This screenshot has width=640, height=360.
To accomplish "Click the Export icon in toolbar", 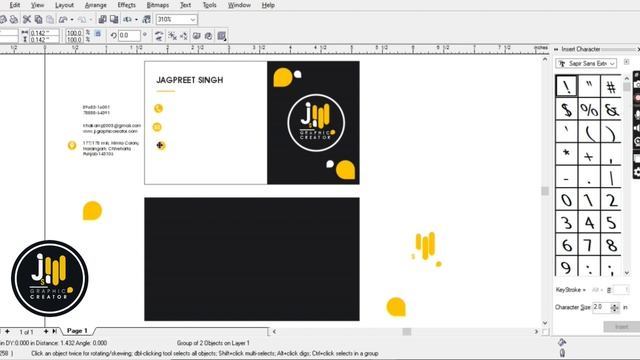I will [x=114, y=19].
